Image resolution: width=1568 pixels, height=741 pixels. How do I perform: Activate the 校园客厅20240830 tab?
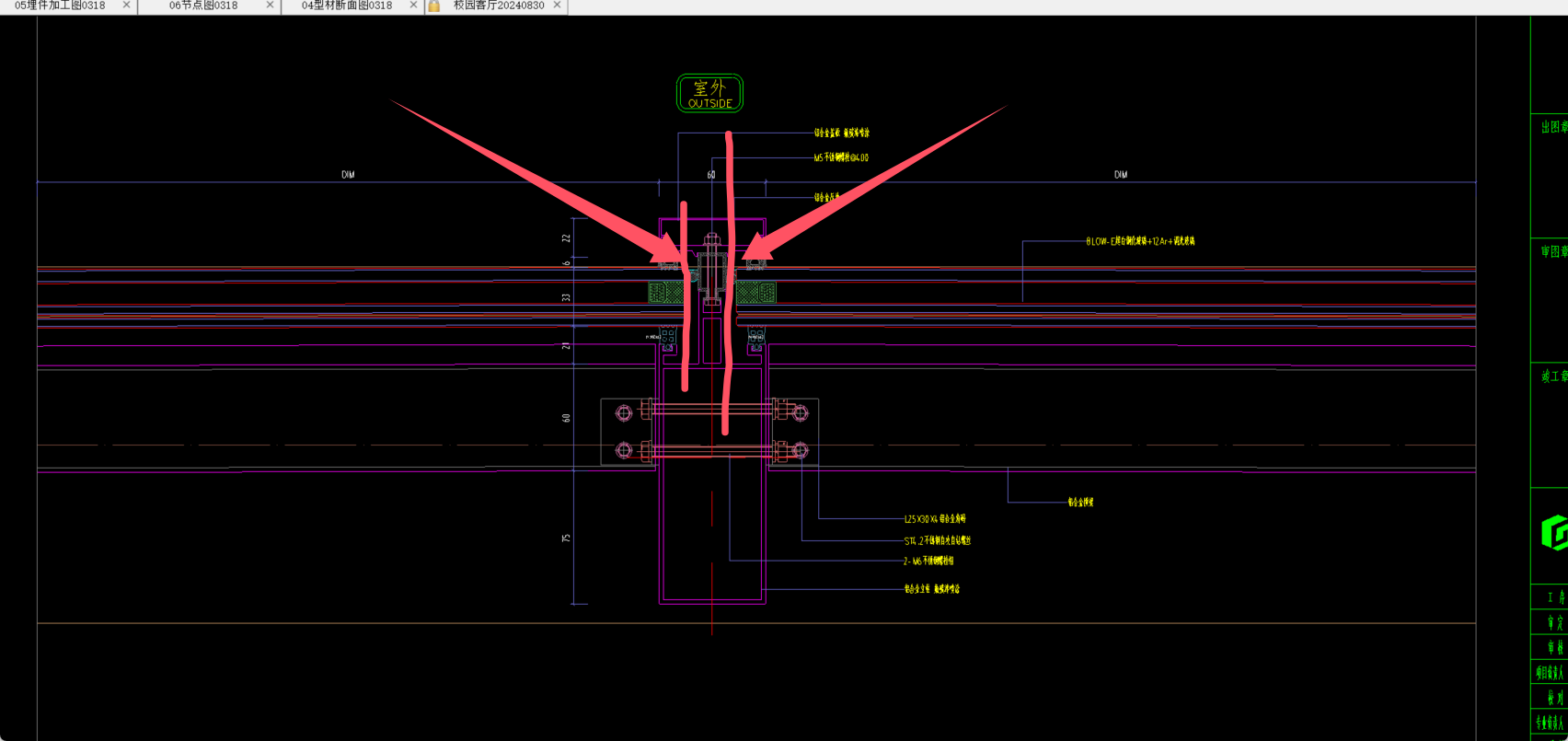[x=498, y=6]
